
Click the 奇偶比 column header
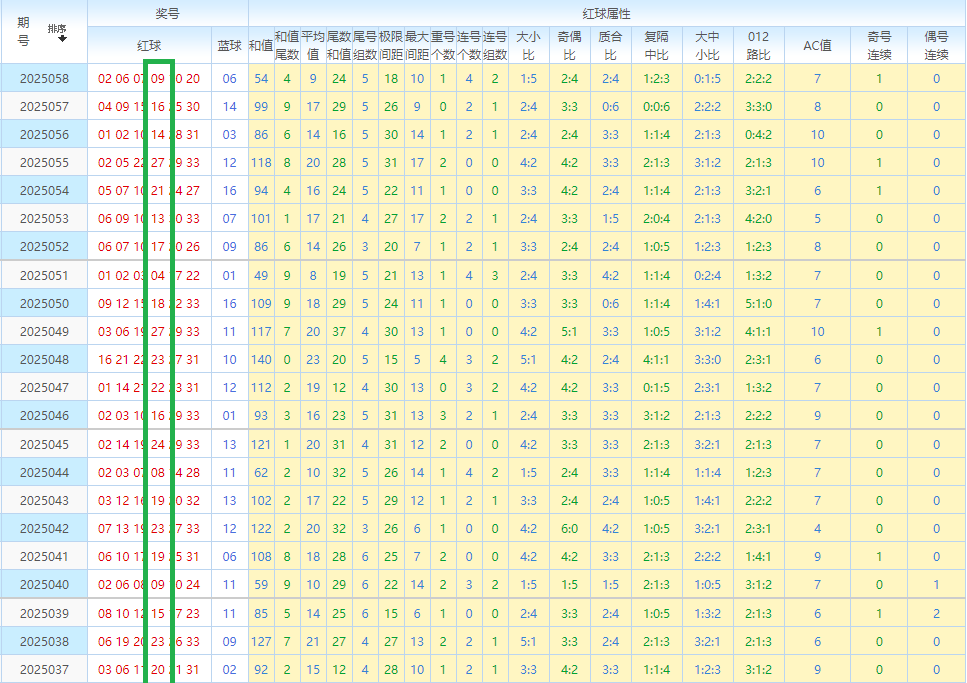(x=569, y=45)
